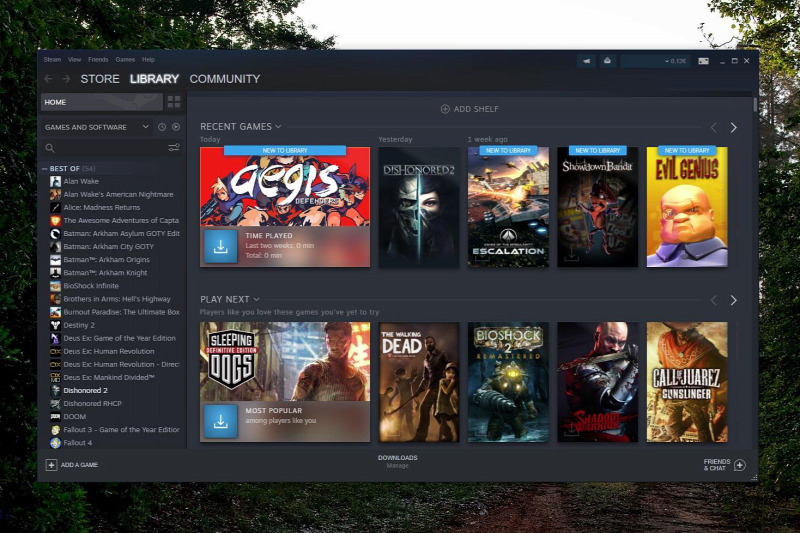800x533 pixels.
Task: Click the DOOM game icon
Action: (55, 416)
